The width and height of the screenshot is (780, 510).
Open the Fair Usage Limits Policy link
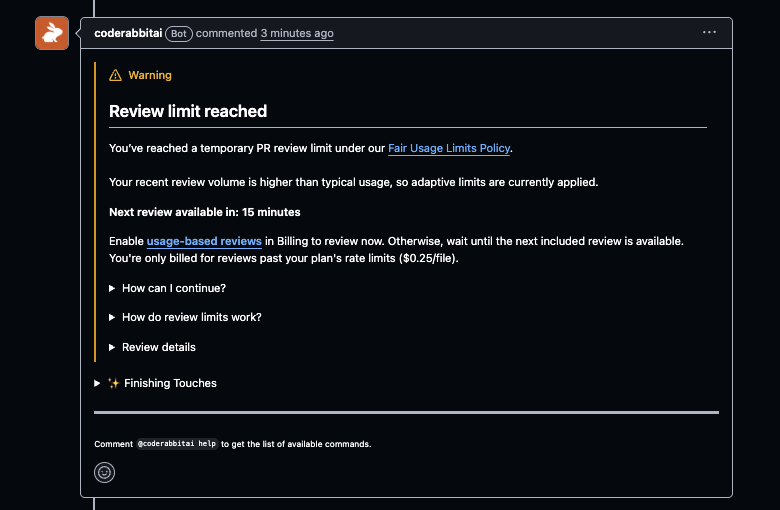449,148
